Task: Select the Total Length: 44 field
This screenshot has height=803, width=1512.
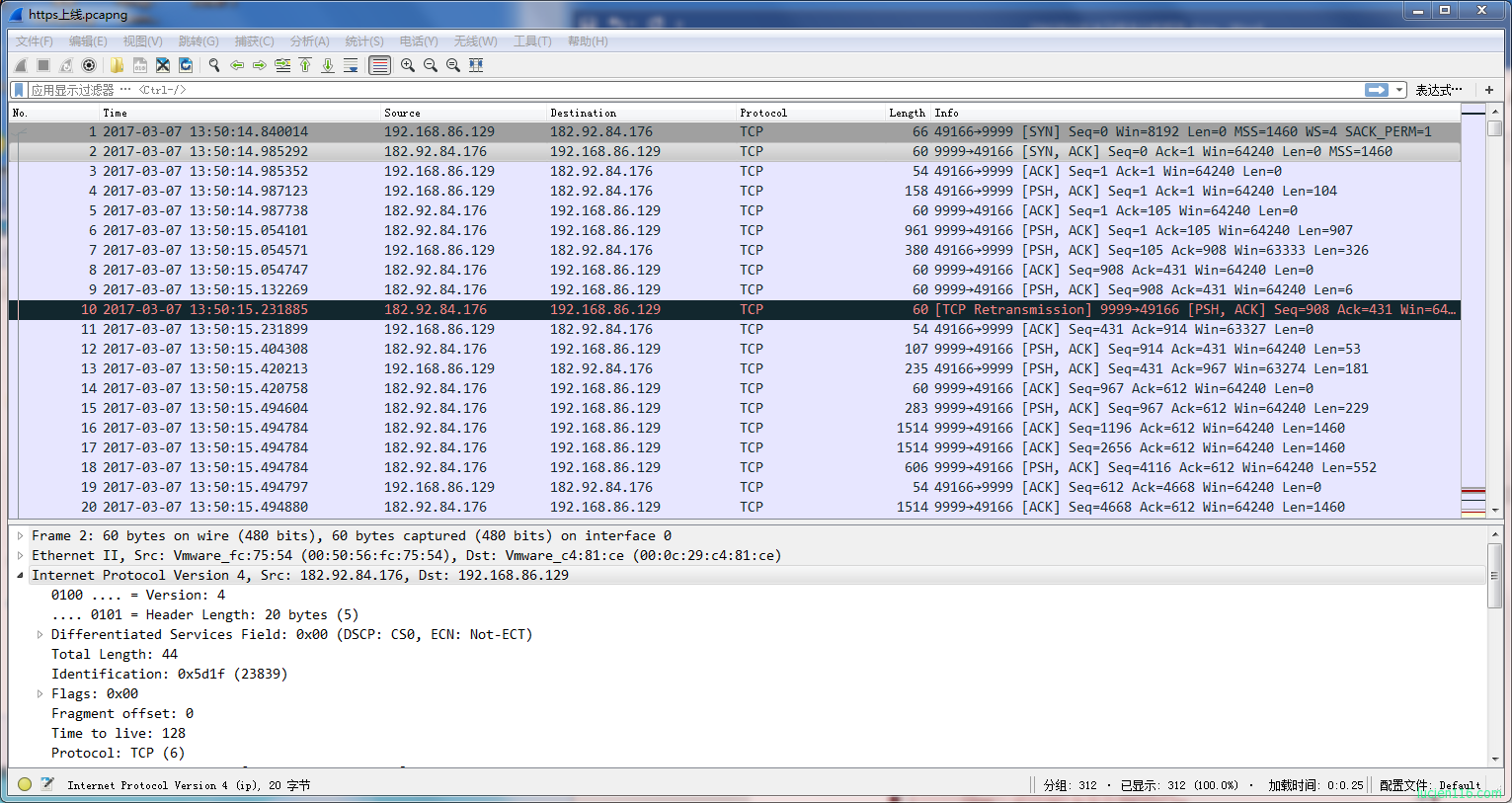Action: point(115,654)
